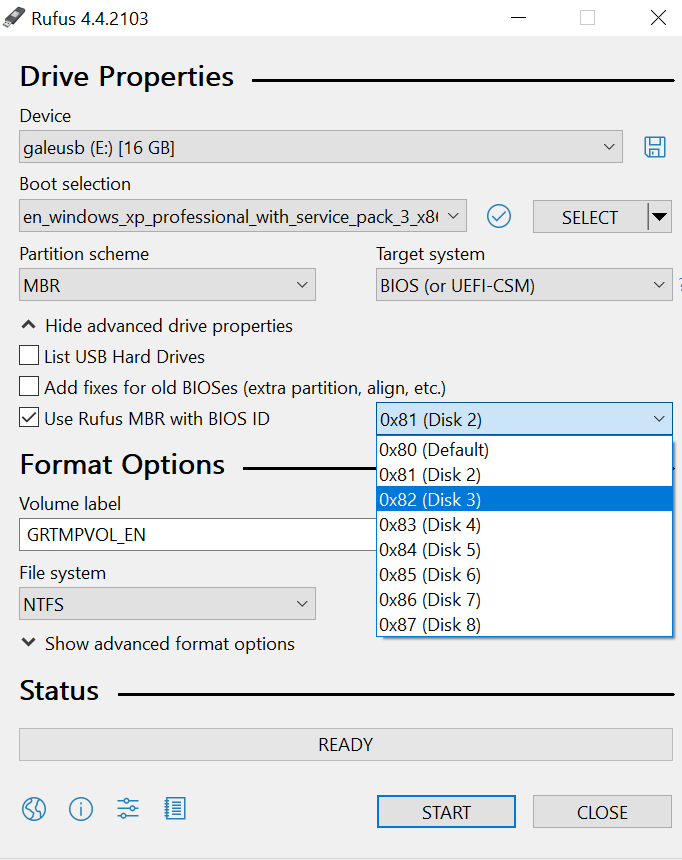Open application settings sliders icon

(128, 808)
